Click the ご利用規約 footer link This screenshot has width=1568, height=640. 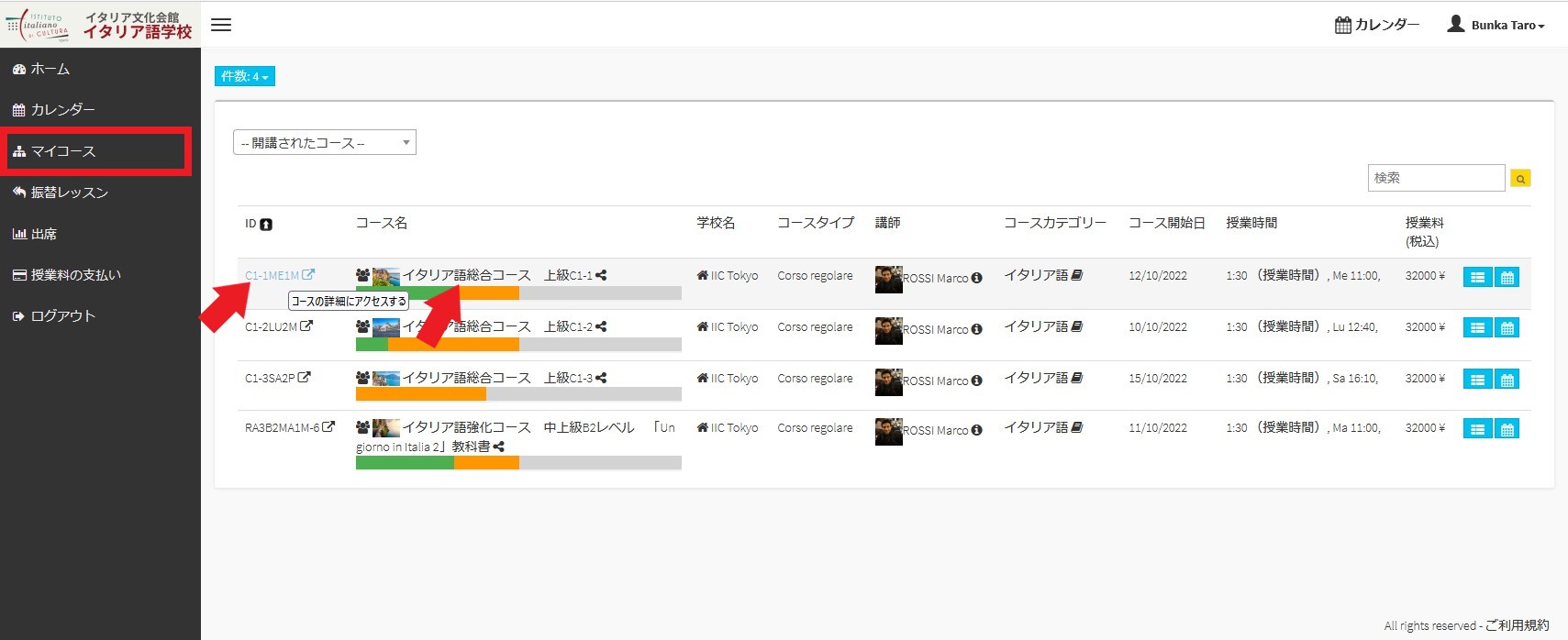1517,625
